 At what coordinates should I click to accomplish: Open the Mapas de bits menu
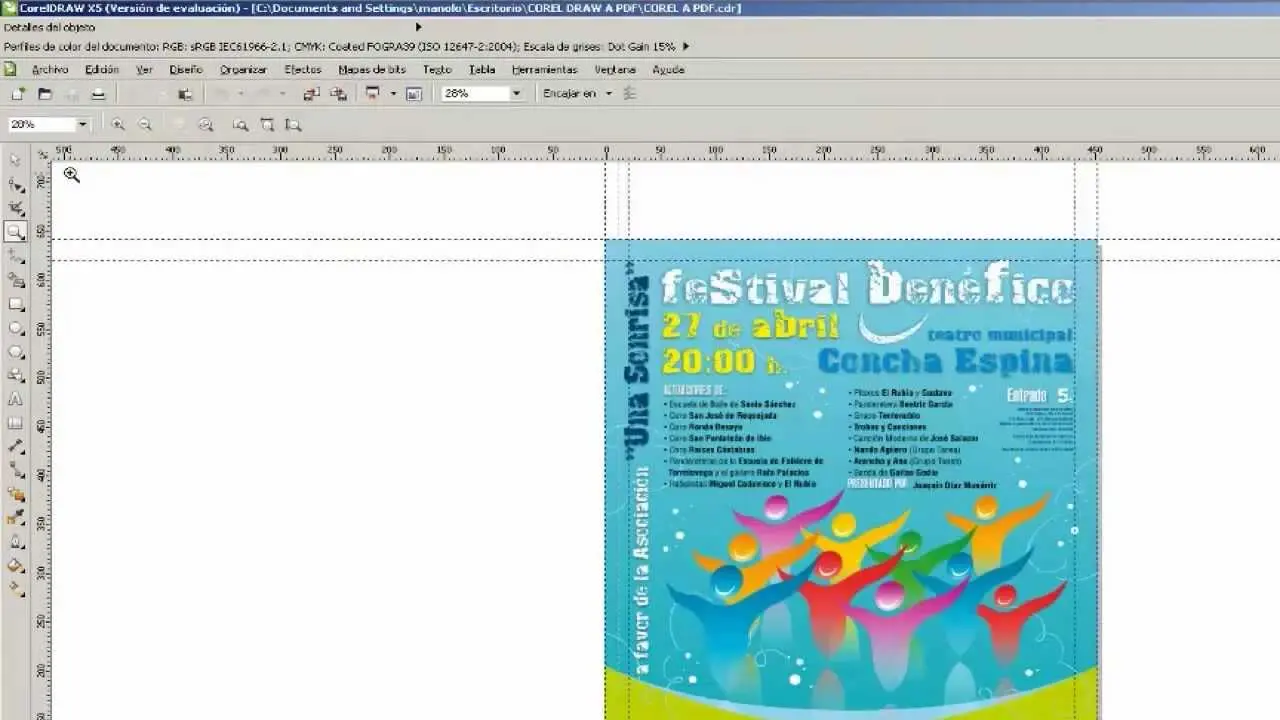point(372,70)
